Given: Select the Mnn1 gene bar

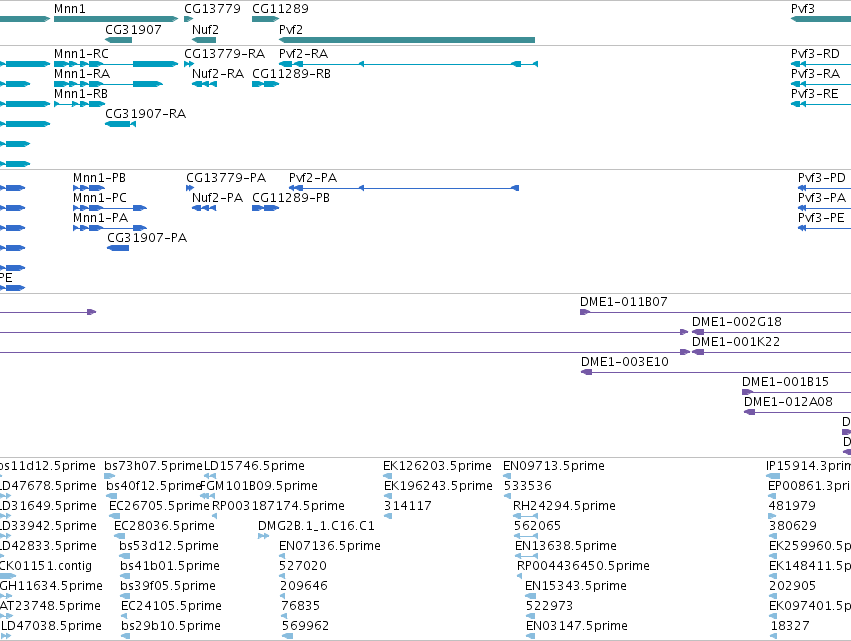Looking at the screenshot, I should (116, 19).
